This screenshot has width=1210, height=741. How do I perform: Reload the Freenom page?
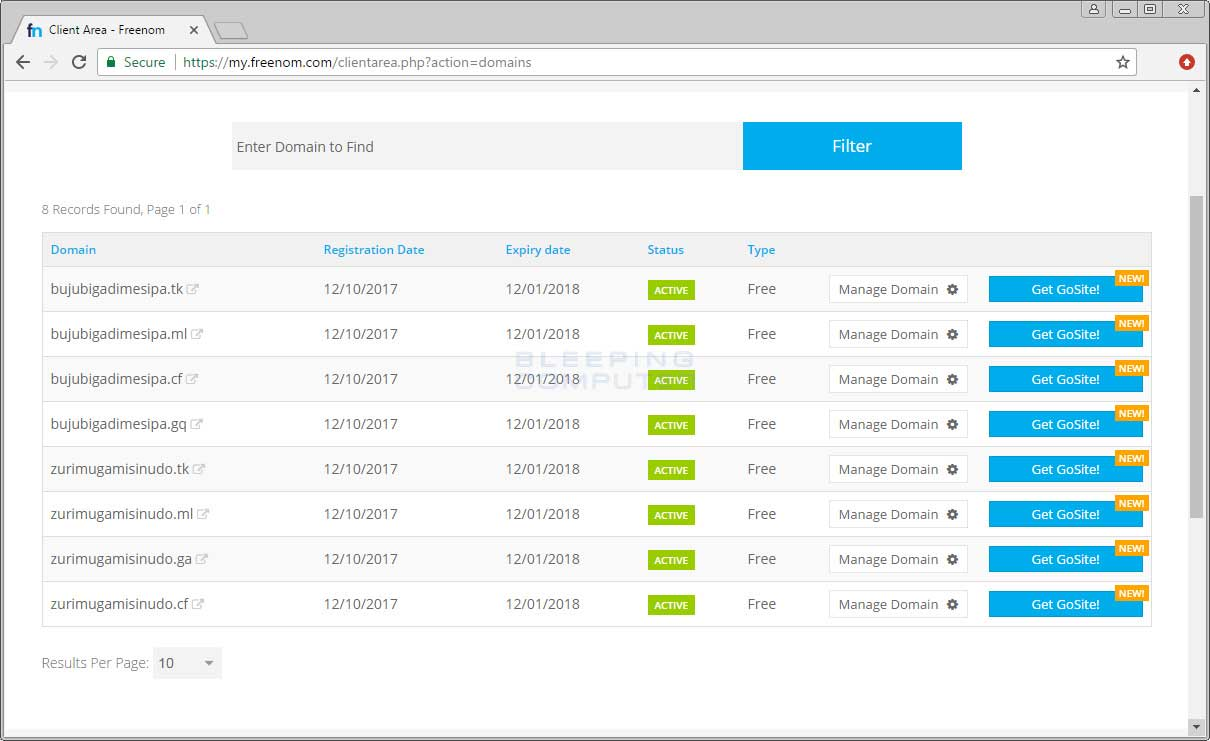(x=79, y=62)
